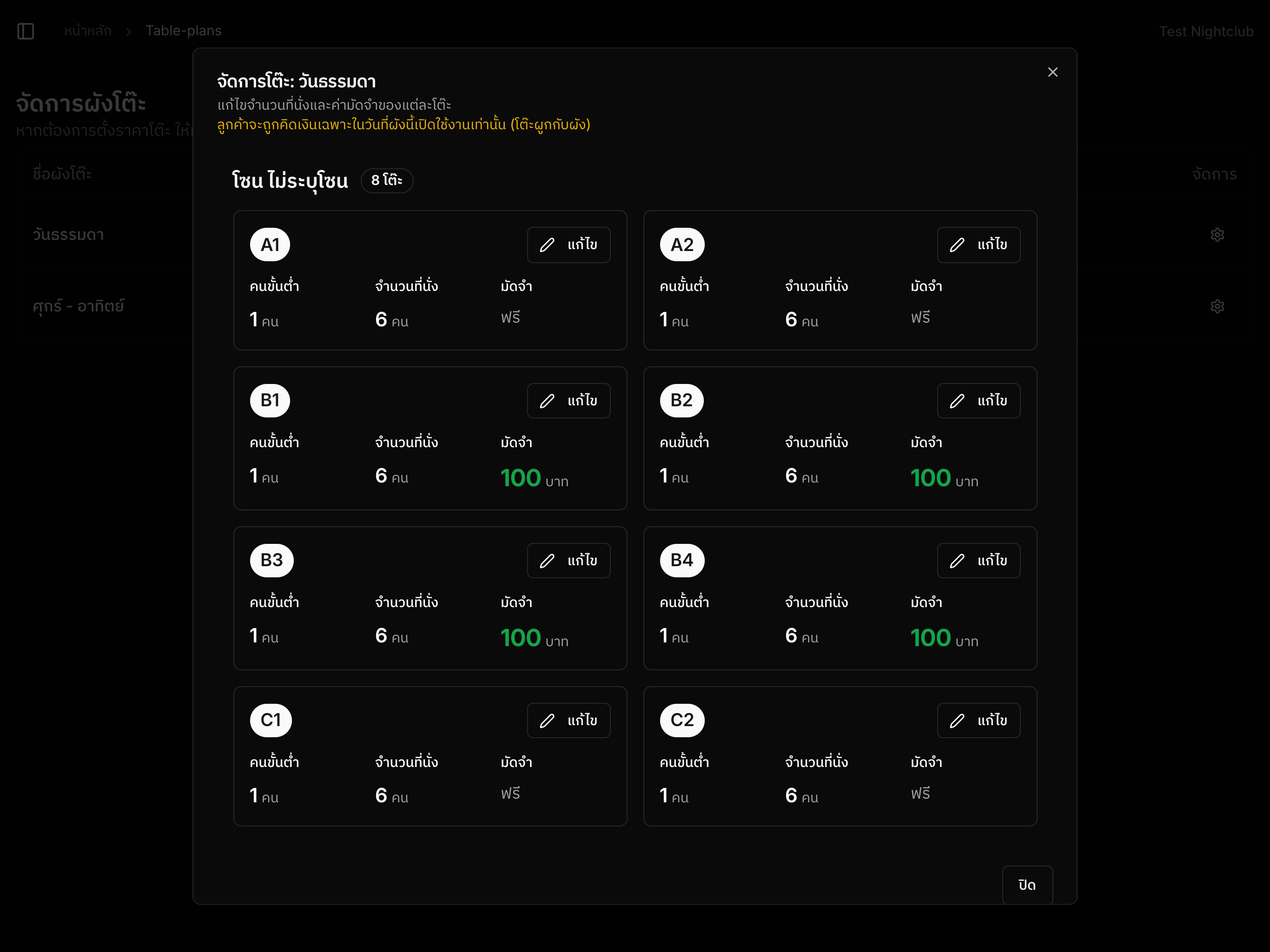This screenshot has height=952, width=1270.
Task: Select the B1 table badge
Action: click(x=270, y=401)
